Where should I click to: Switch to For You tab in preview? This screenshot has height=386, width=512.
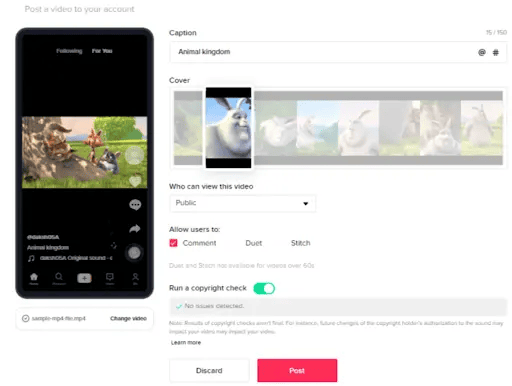[102, 51]
